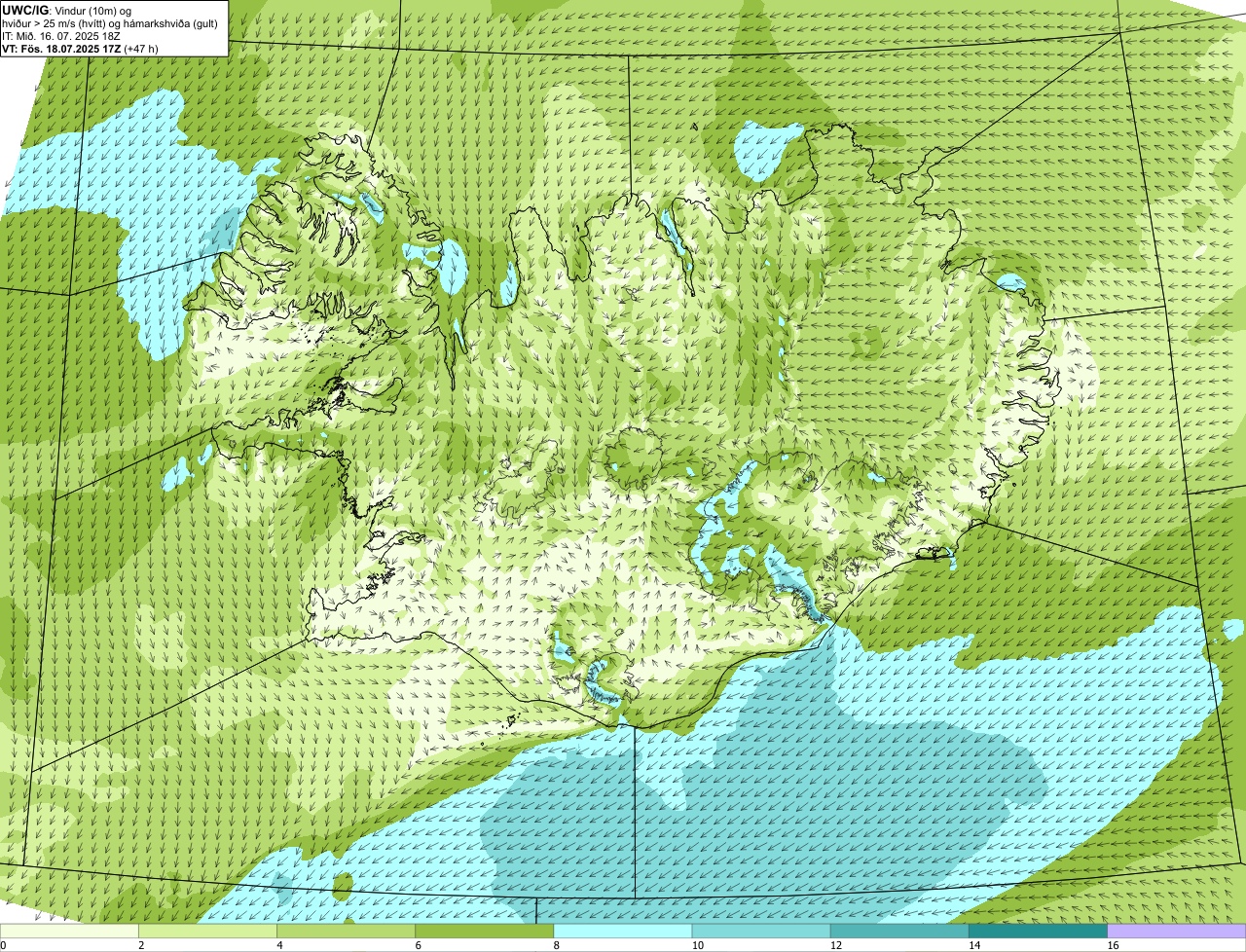Click the 10–12 m/s teal legend segment
This screenshot has width=1246, height=952.
(x=761, y=932)
